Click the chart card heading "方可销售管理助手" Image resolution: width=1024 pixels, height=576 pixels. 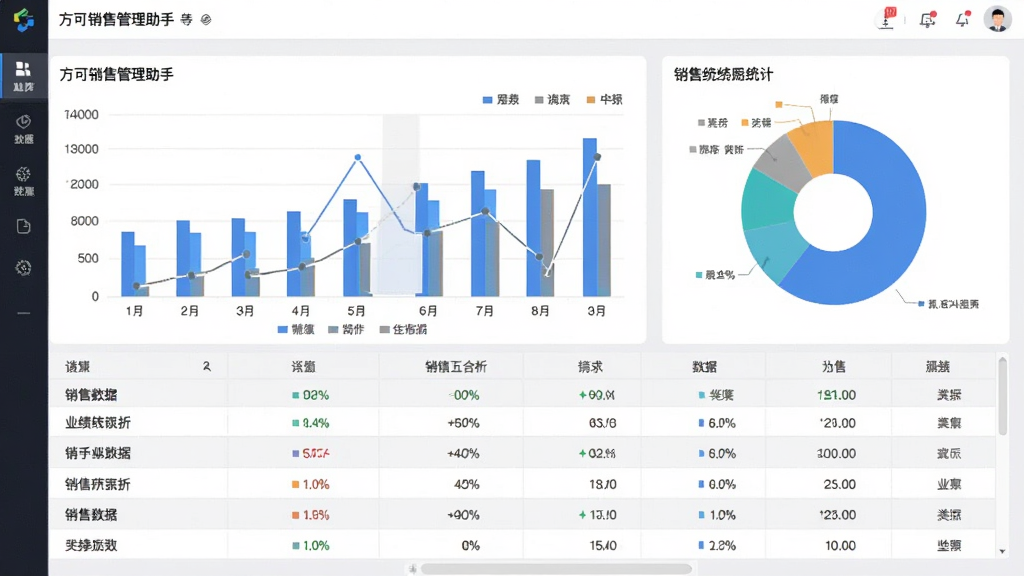point(116,75)
